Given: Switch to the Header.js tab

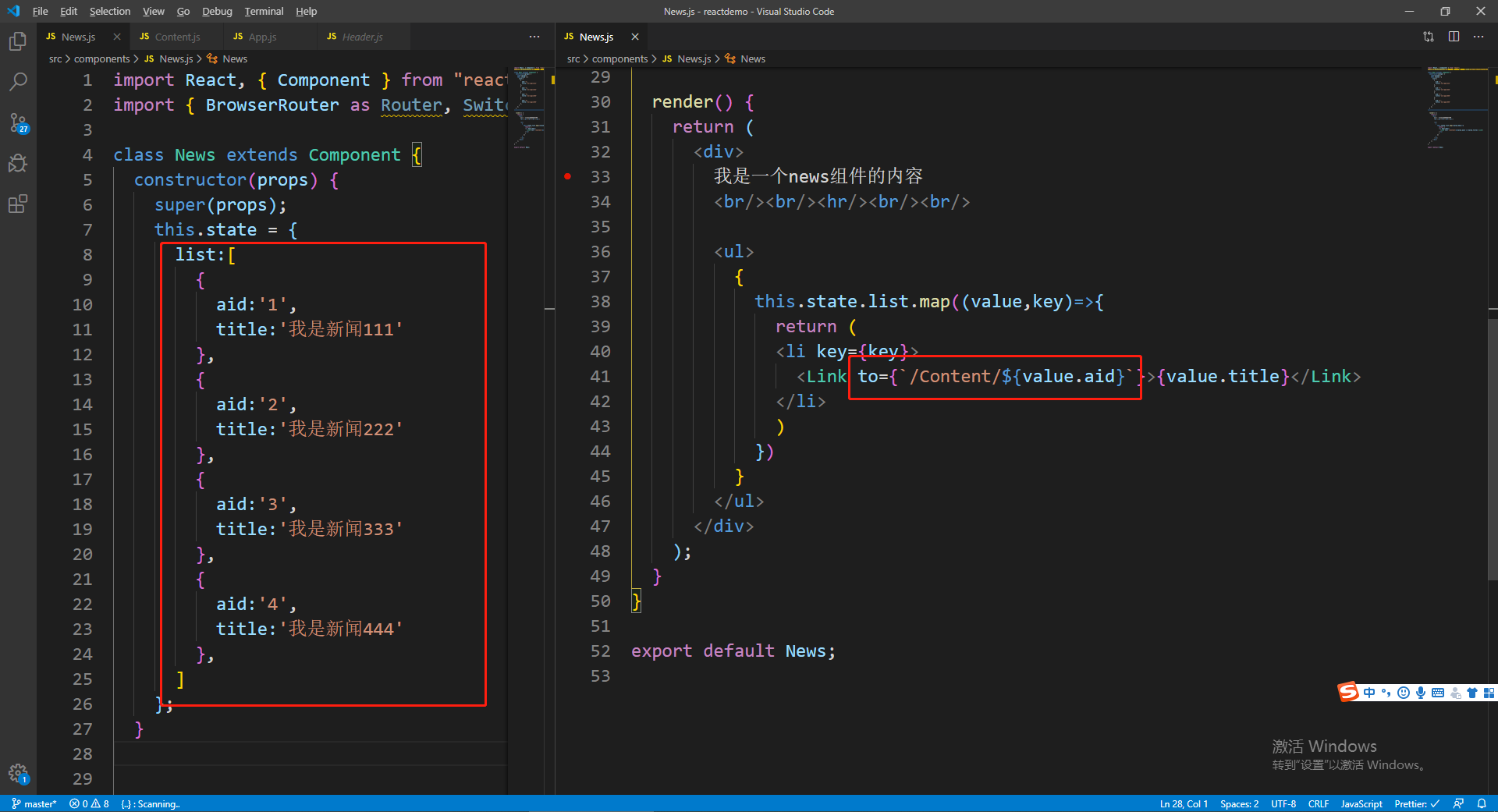Looking at the screenshot, I should pyautogui.click(x=362, y=37).
